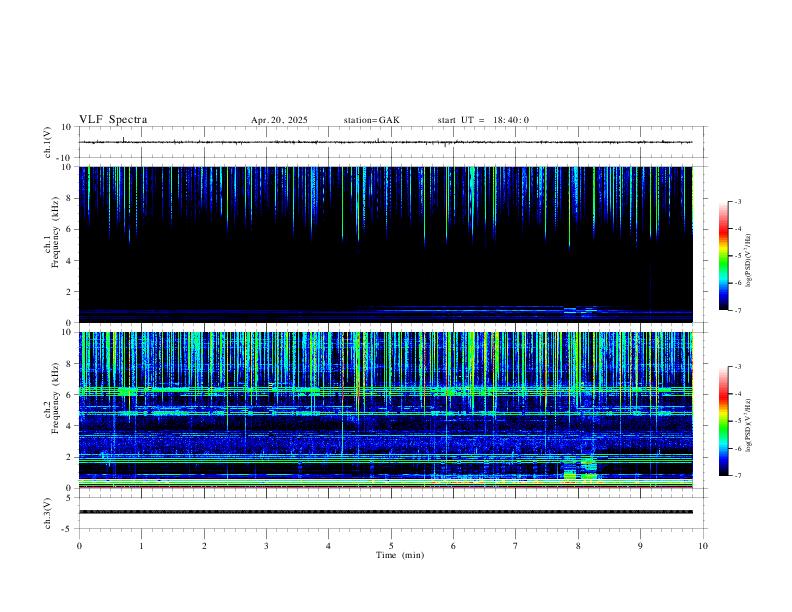The image size is (792, 612).
Task: Click the 'start UT = 18:40:0' label
Action: [x=483, y=120]
